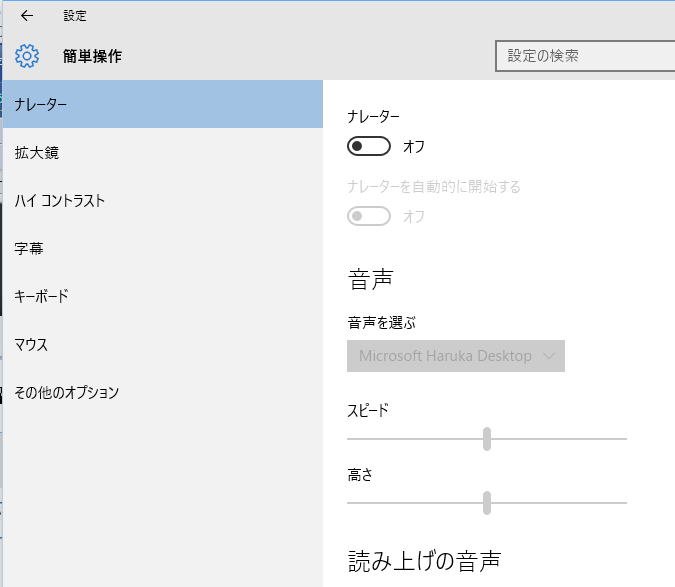Click the 読み上げの音声 section heading
This screenshot has height=587, width=675.
pyautogui.click(x=424, y=560)
